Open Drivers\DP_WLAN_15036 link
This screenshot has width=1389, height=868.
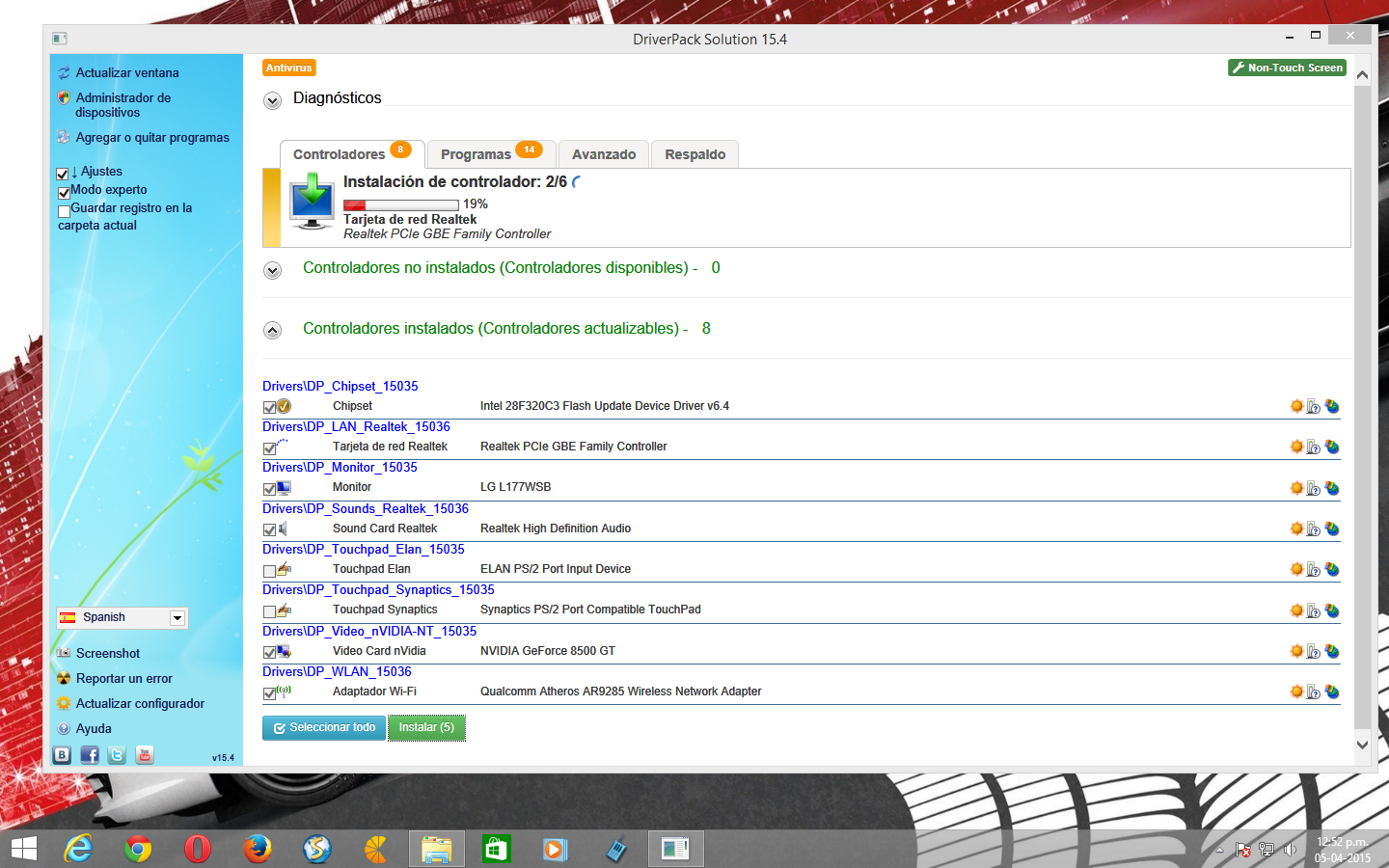coord(337,671)
